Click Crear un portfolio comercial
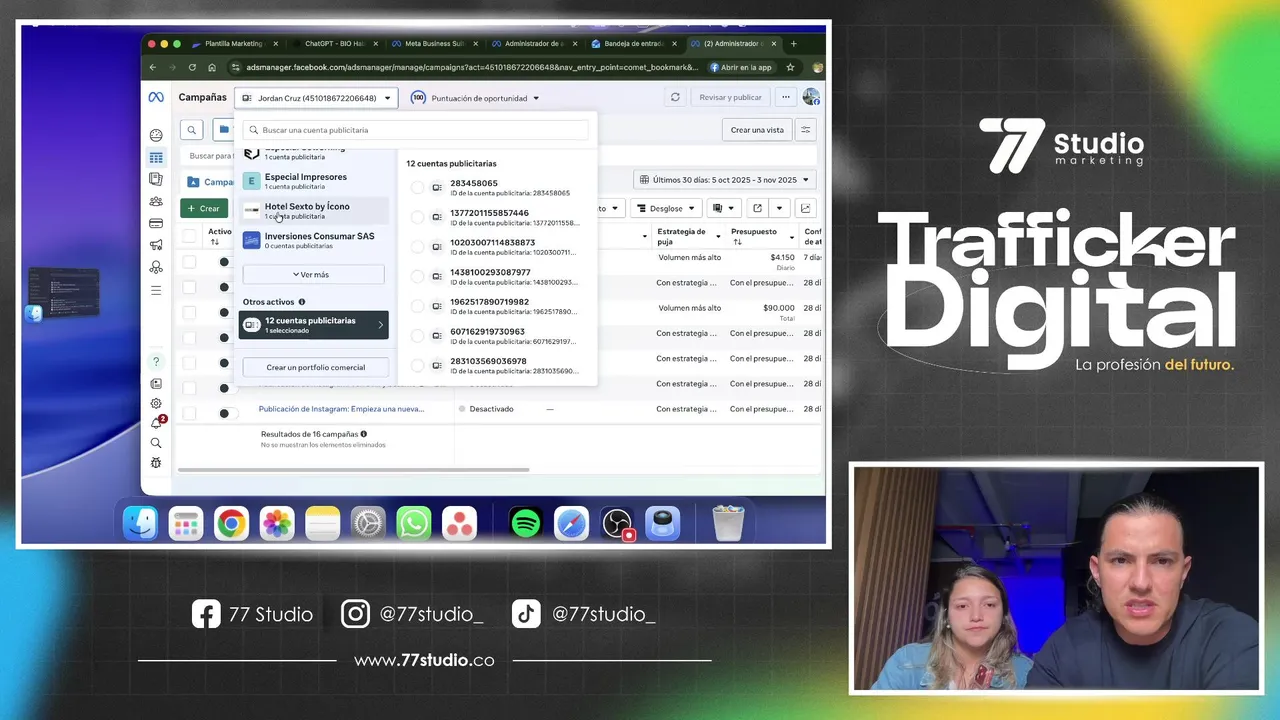The height and width of the screenshot is (720, 1280). [316, 367]
